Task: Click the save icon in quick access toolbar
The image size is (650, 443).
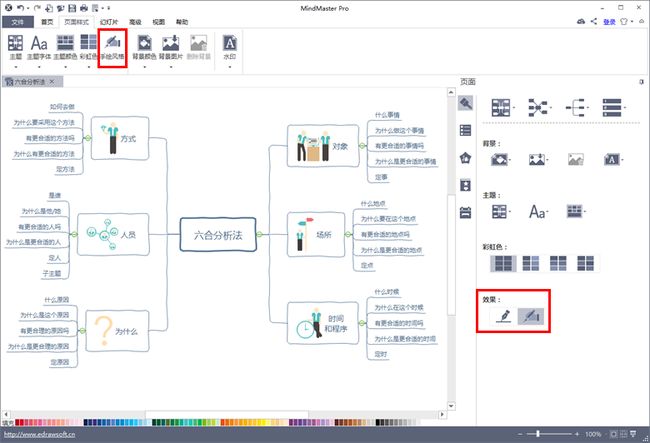Action: pos(72,8)
